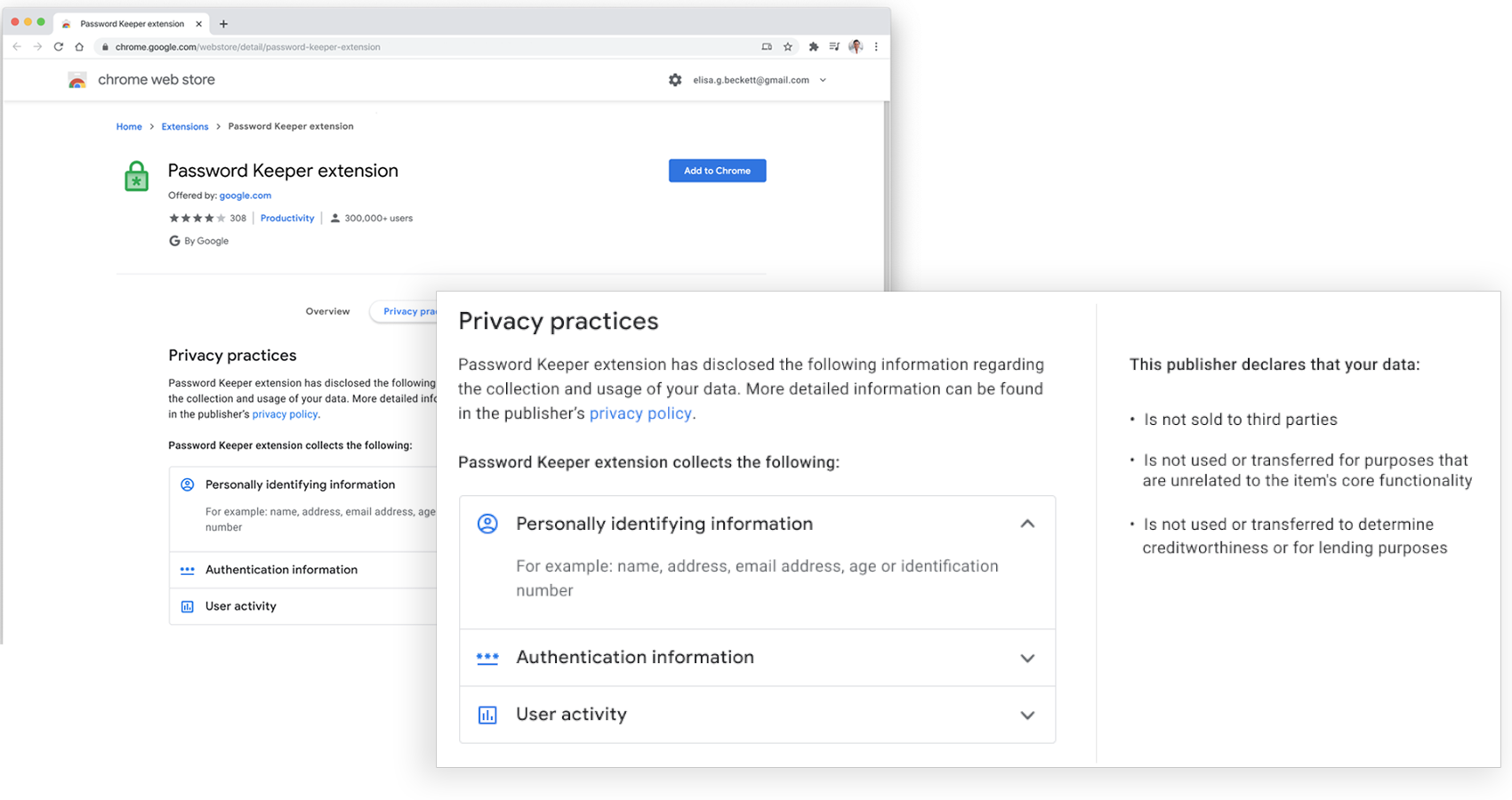The image size is (1512, 800).
Task: Open the account email dropdown arrow
Action: point(823,80)
